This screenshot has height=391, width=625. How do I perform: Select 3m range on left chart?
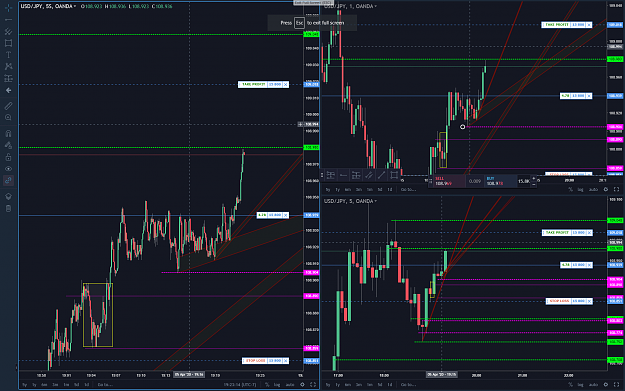point(55,385)
